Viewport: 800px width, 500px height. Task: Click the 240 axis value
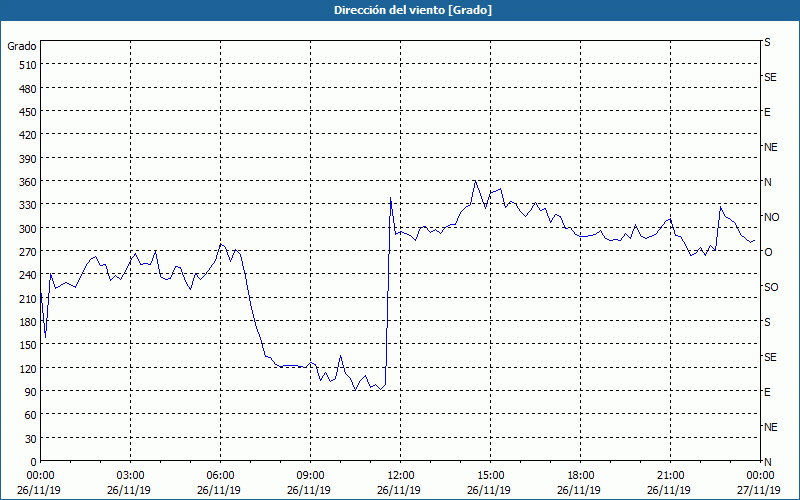[x=28, y=275]
